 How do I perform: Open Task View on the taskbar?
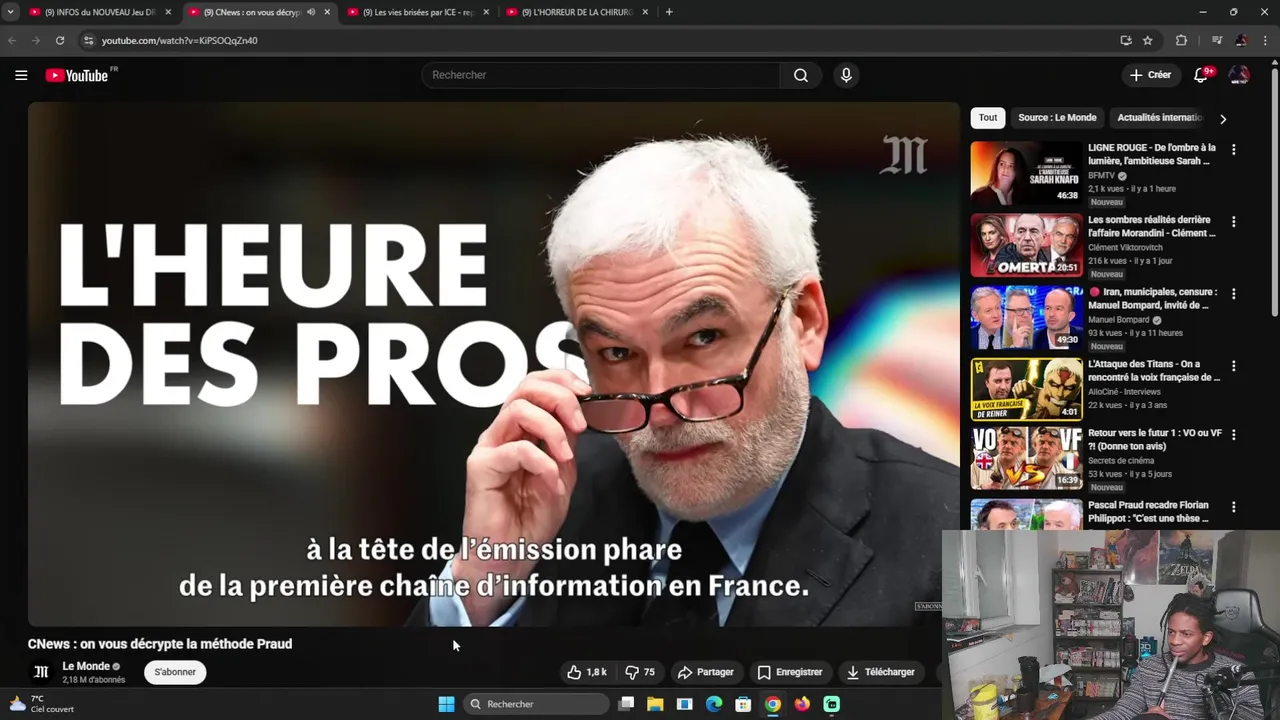click(x=626, y=704)
